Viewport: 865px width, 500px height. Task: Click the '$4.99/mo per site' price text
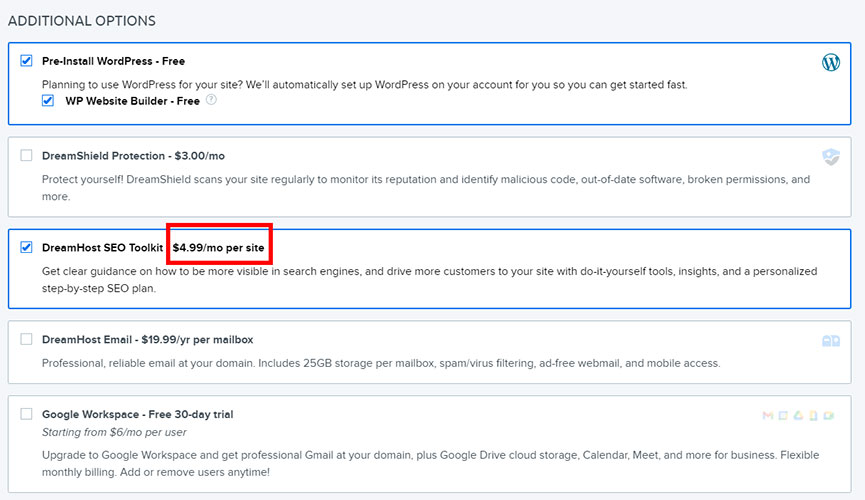(218, 248)
